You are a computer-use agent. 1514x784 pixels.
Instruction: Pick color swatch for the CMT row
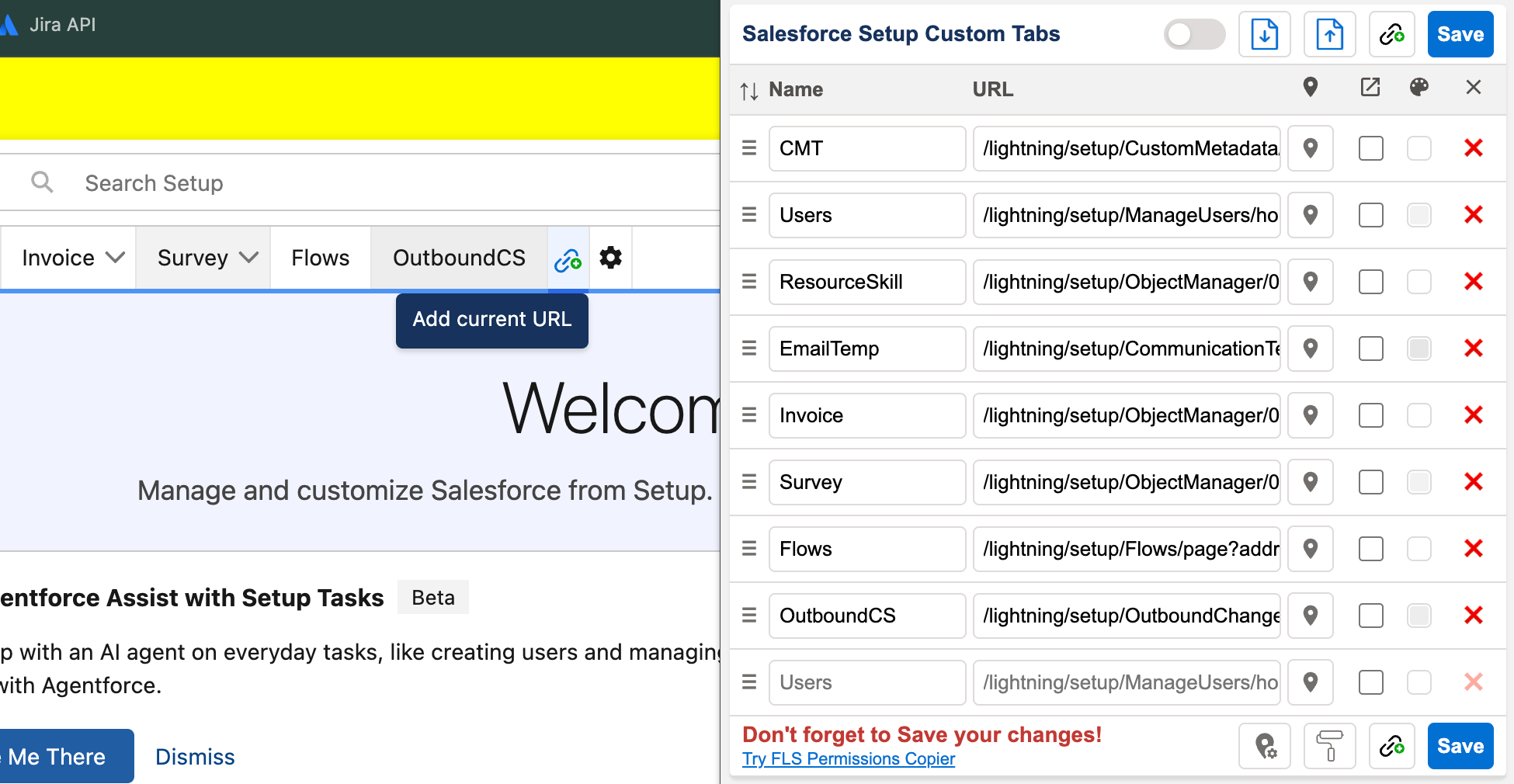[1419, 148]
